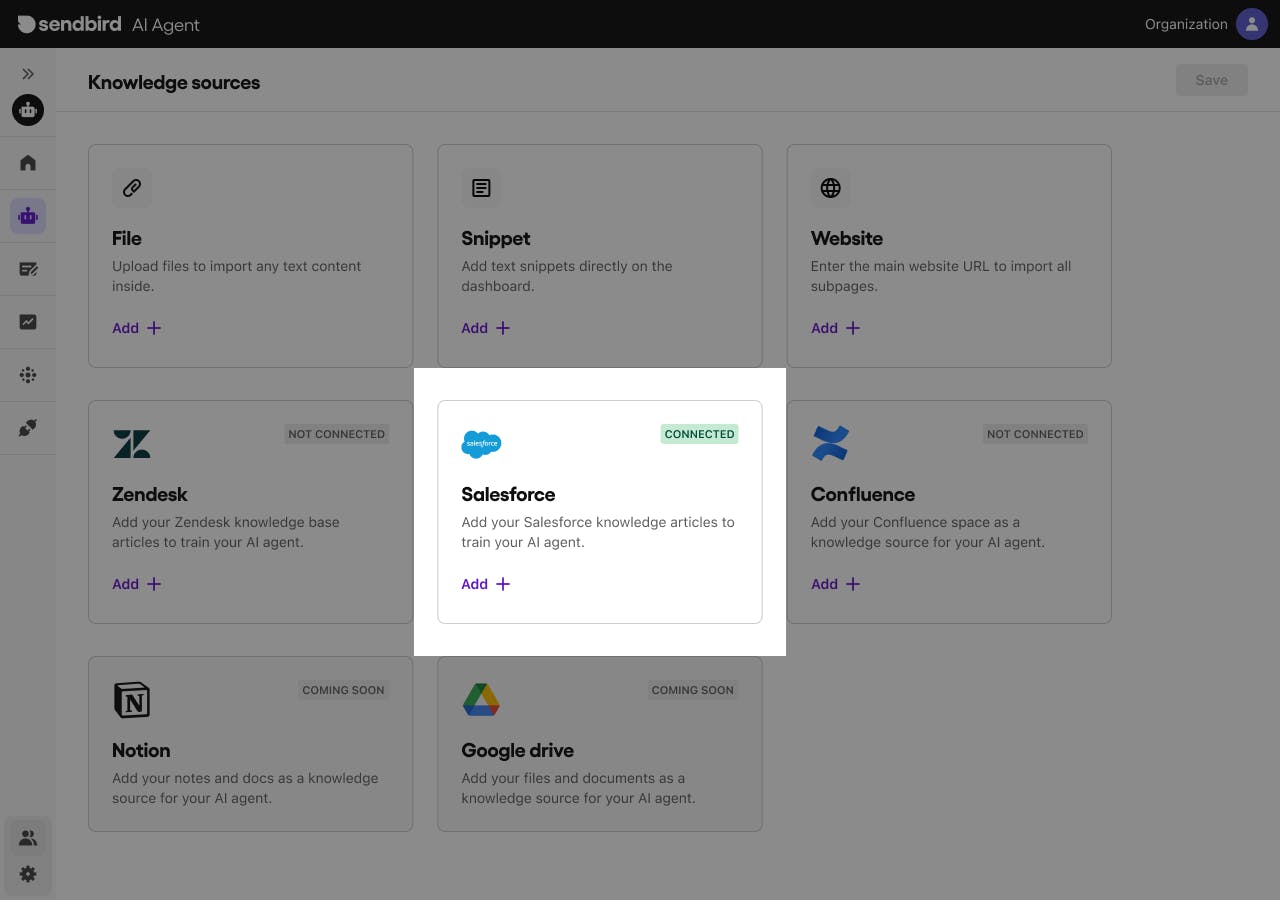Add Salesforce knowledge articles

484,584
